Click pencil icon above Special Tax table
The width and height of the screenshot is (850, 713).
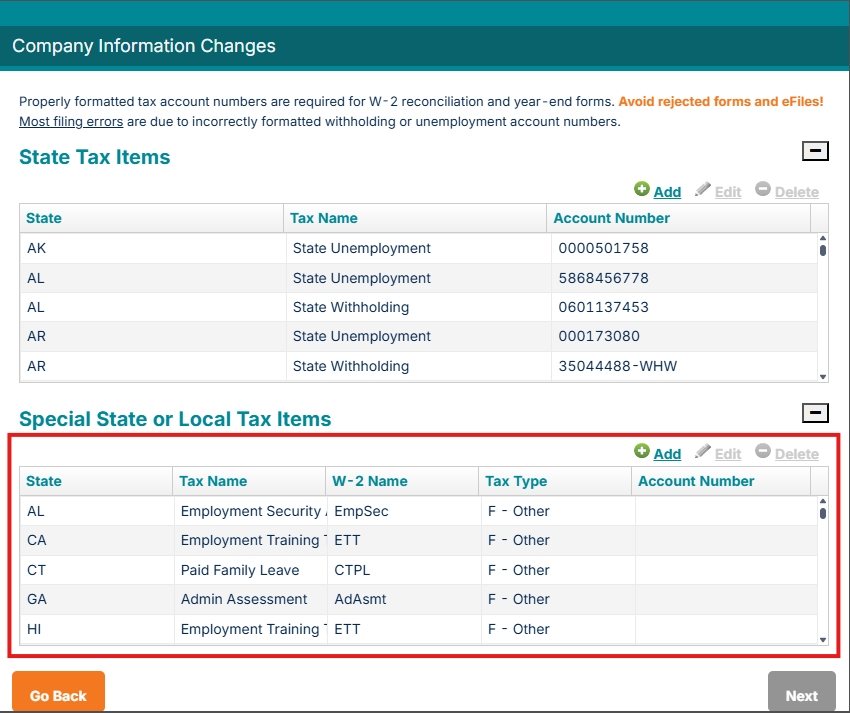(x=703, y=451)
